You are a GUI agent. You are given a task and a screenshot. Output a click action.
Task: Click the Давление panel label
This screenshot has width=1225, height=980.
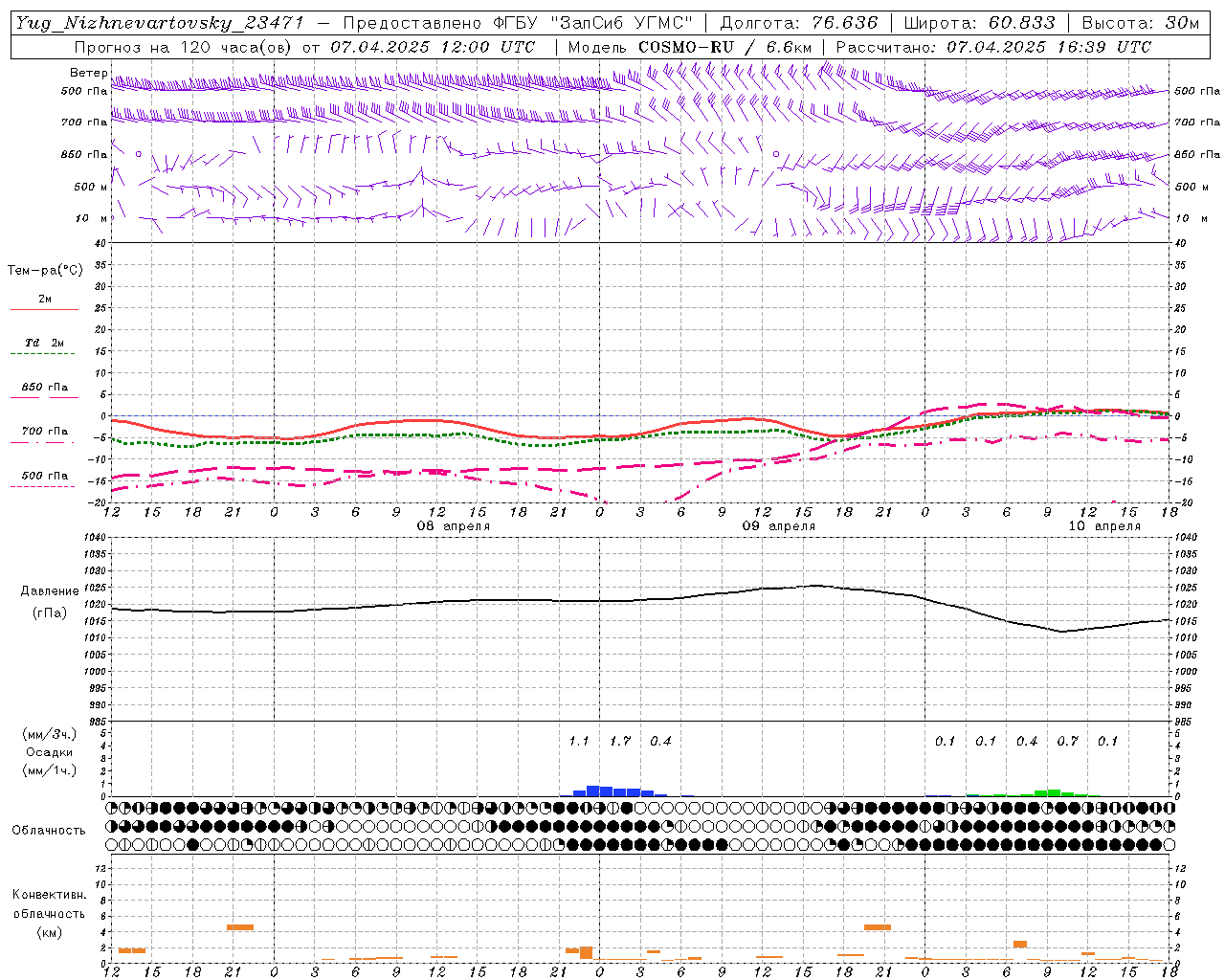pos(50,591)
